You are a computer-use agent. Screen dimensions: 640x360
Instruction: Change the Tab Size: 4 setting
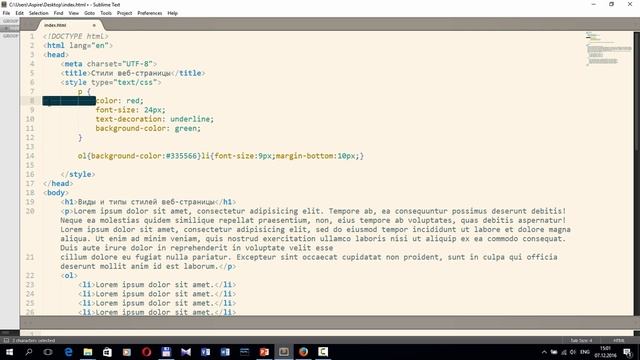pos(581,340)
